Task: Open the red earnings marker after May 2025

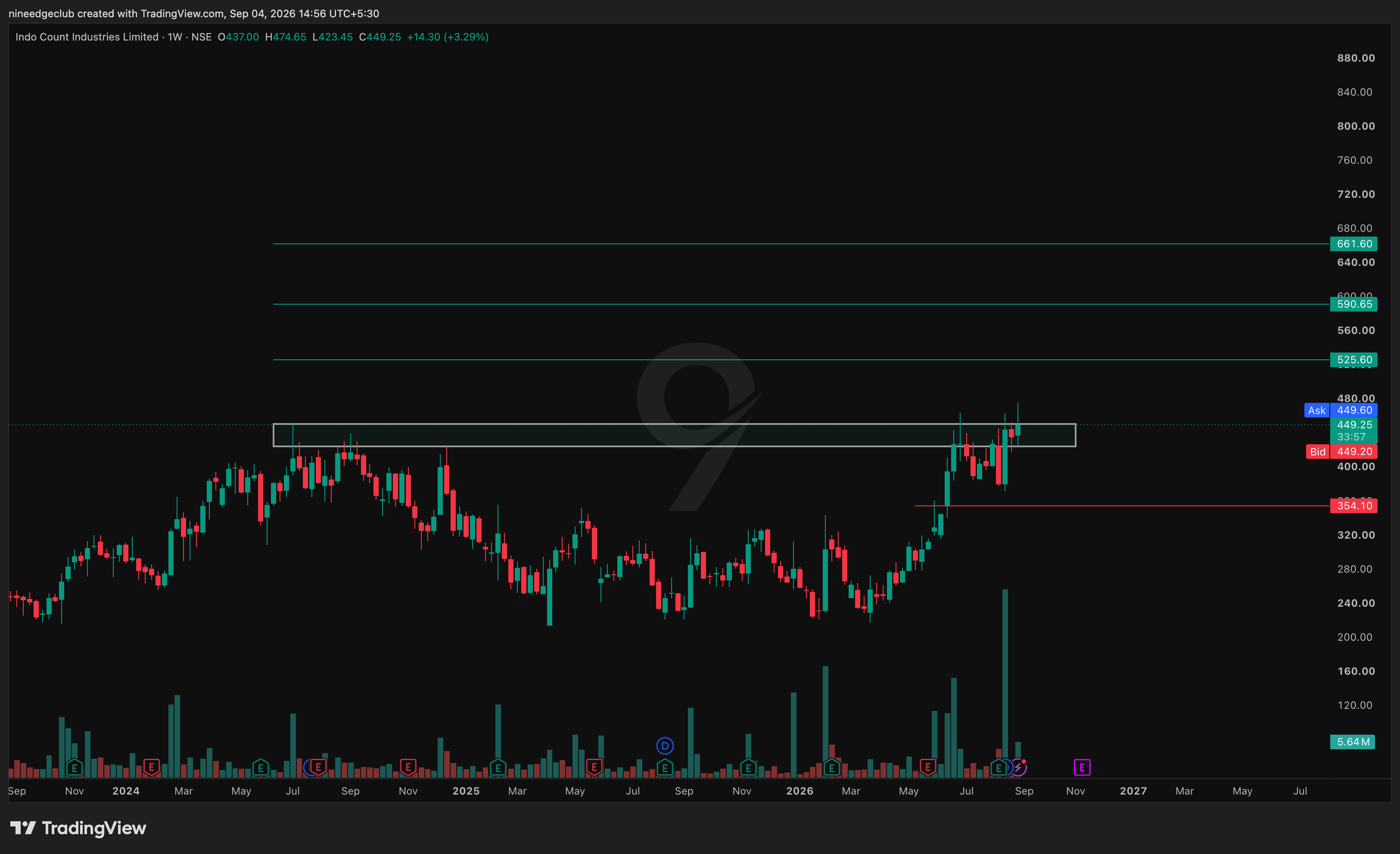Action: (x=594, y=768)
